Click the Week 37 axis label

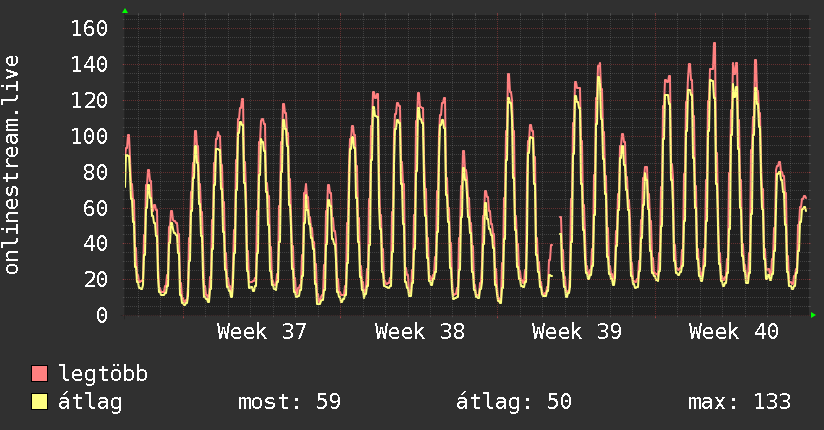tap(262, 332)
